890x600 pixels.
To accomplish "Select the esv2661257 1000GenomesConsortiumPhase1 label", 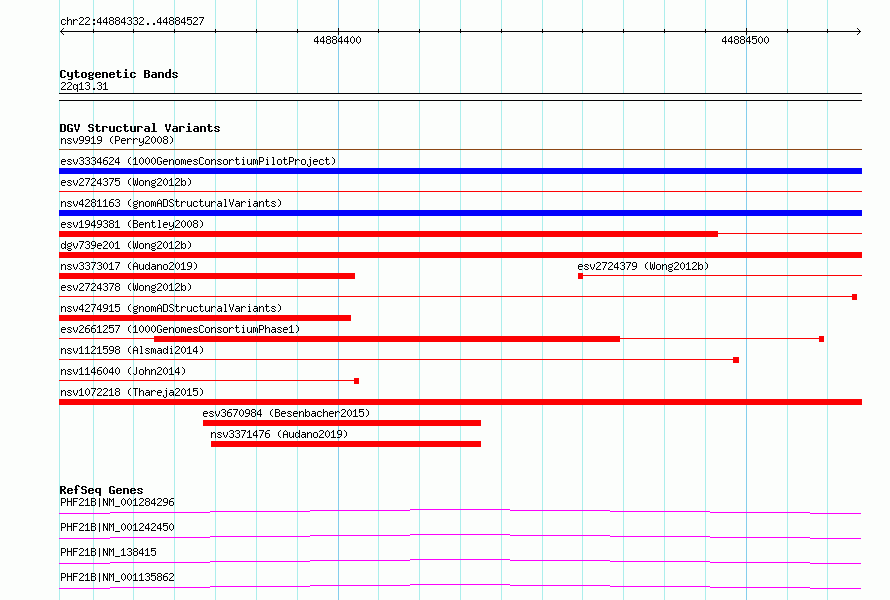I will click(x=180, y=329).
